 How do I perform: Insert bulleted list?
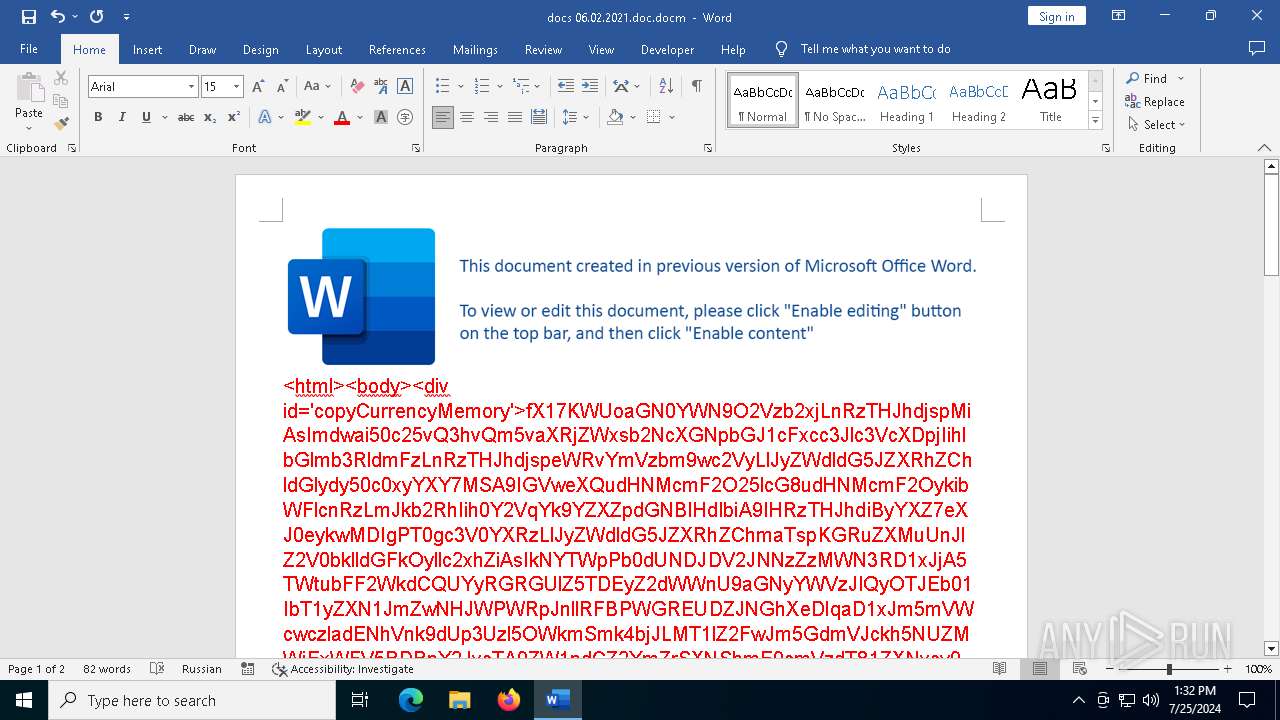(442, 87)
